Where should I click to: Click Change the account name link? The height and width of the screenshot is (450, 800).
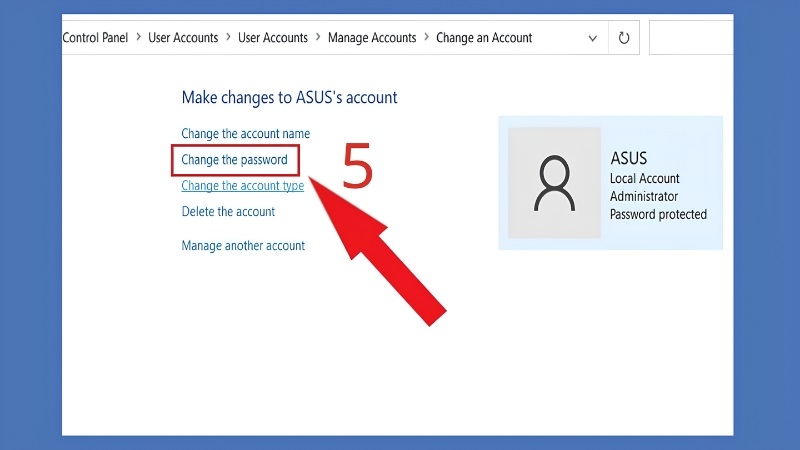click(245, 134)
